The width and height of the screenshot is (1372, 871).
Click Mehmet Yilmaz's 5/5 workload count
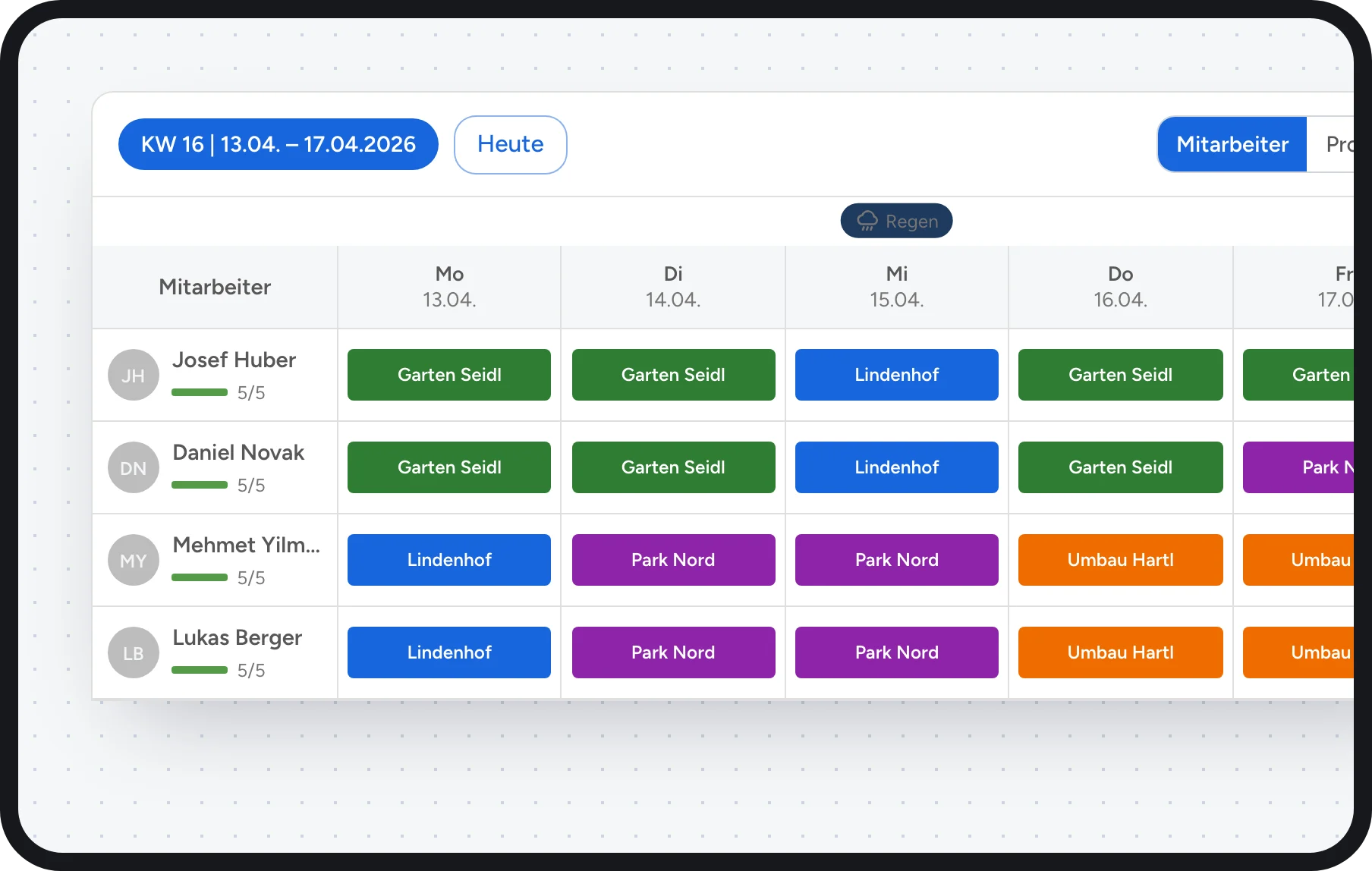pos(251,578)
